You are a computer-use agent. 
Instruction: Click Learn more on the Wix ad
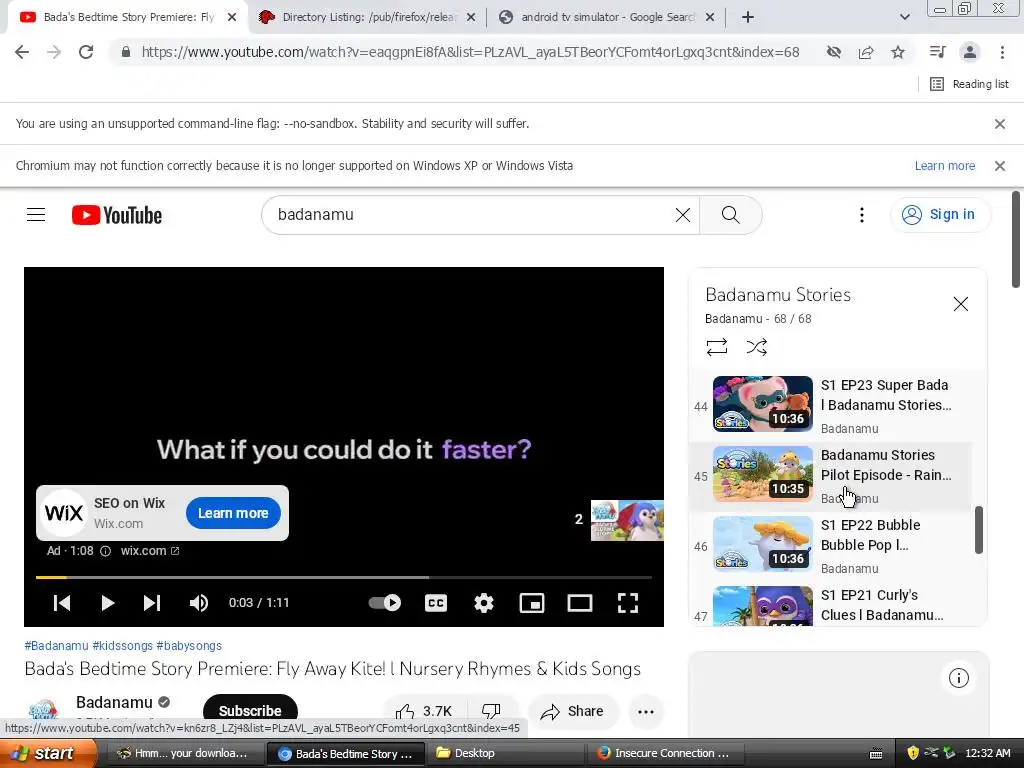click(233, 513)
